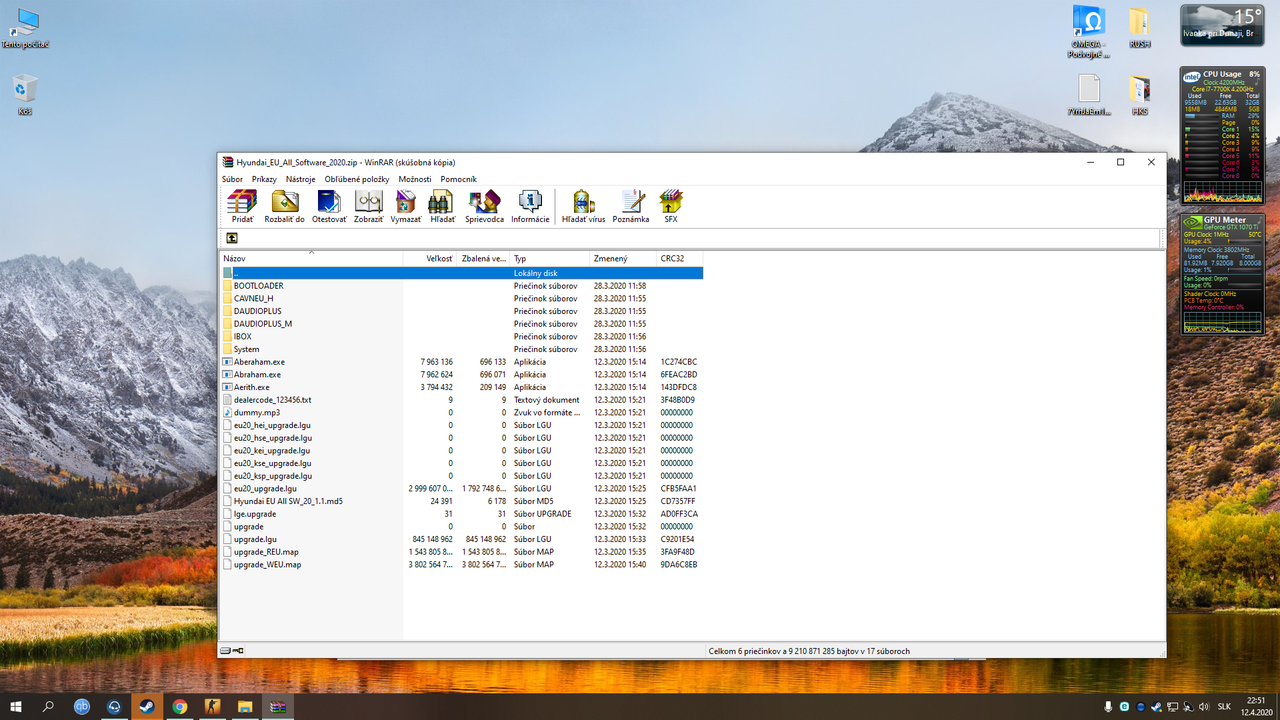The height and width of the screenshot is (720, 1280).
Task: Open the Súbor menu
Action: (x=232, y=179)
